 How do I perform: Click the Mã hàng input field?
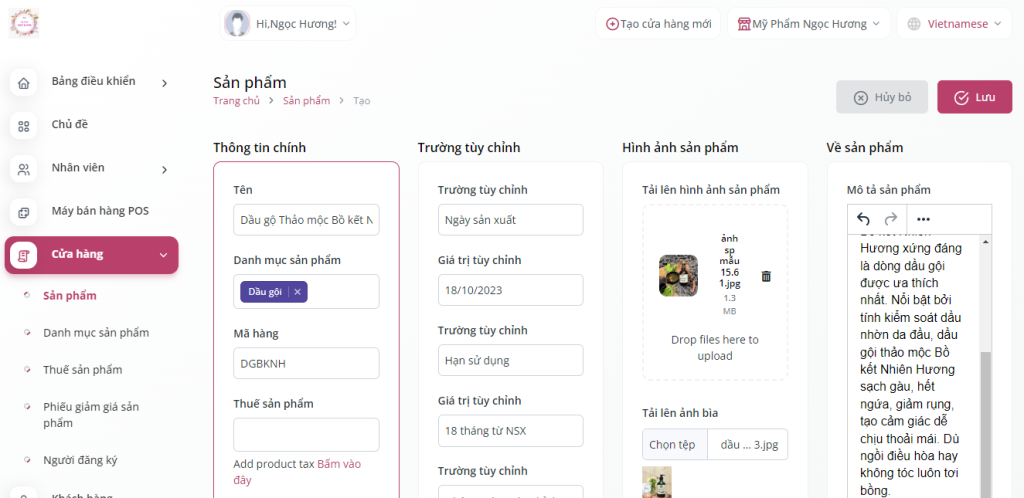(x=306, y=363)
